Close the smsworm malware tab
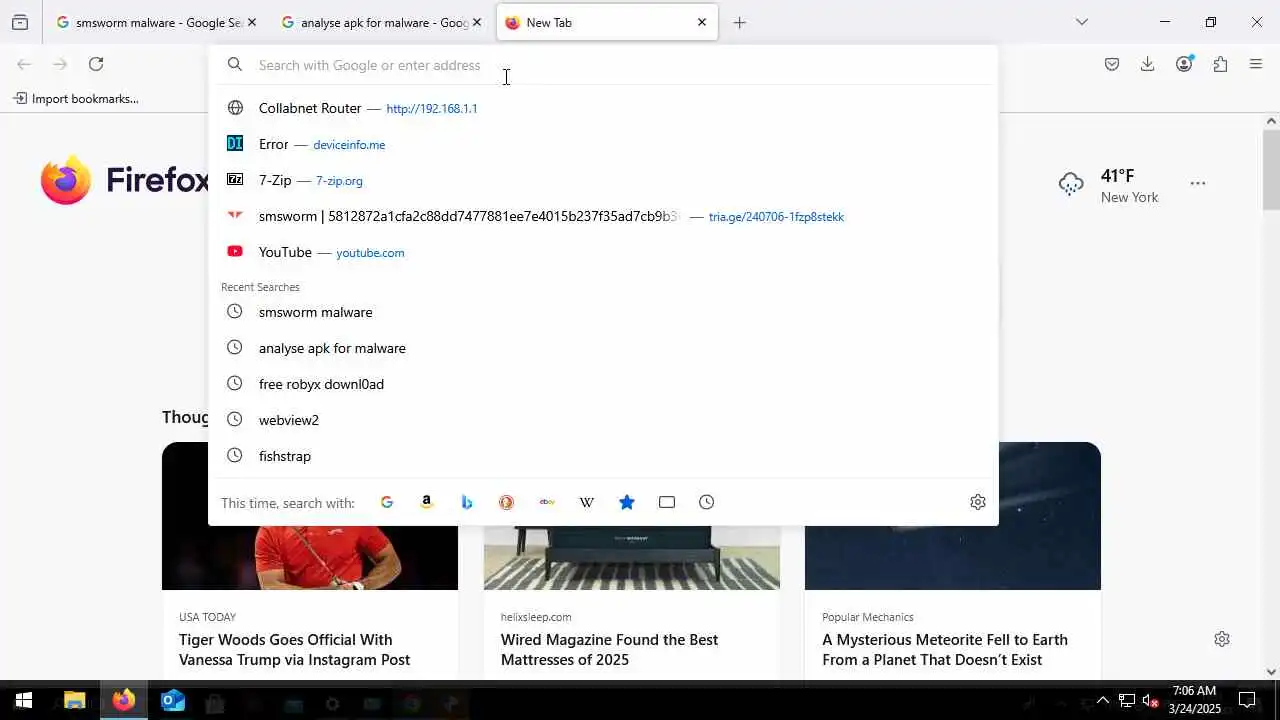Viewport: 1280px width, 720px height. [251, 22]
